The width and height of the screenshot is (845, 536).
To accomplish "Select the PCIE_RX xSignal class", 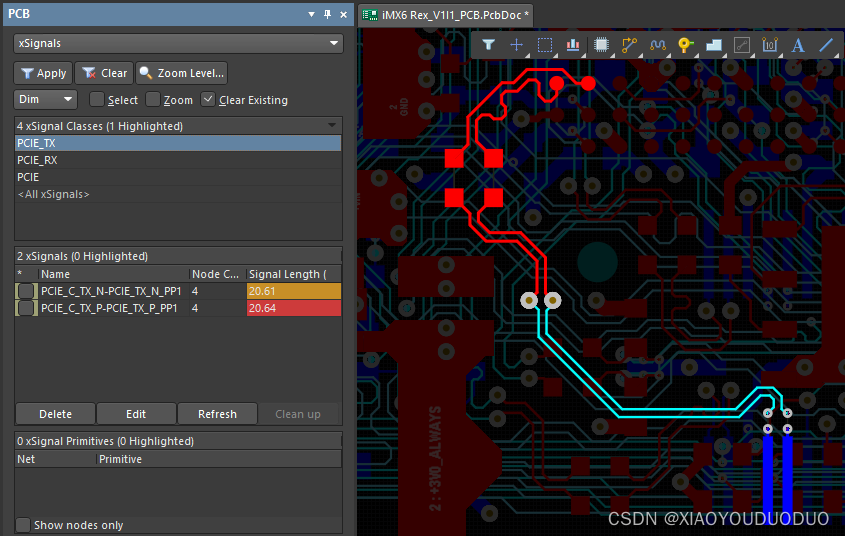I will pyautogui.click(x=37, y=160).
